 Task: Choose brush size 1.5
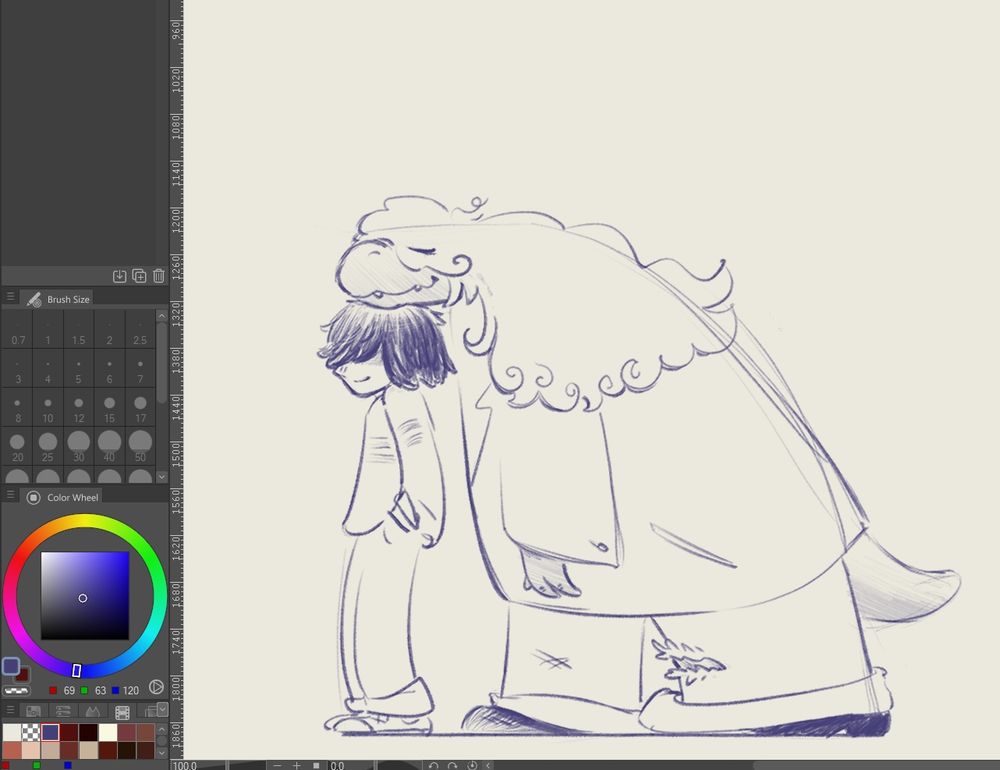[78, 330]
